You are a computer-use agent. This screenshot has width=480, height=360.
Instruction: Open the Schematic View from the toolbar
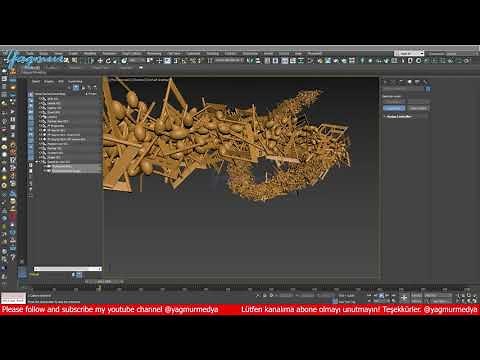[x=301, y=61]
